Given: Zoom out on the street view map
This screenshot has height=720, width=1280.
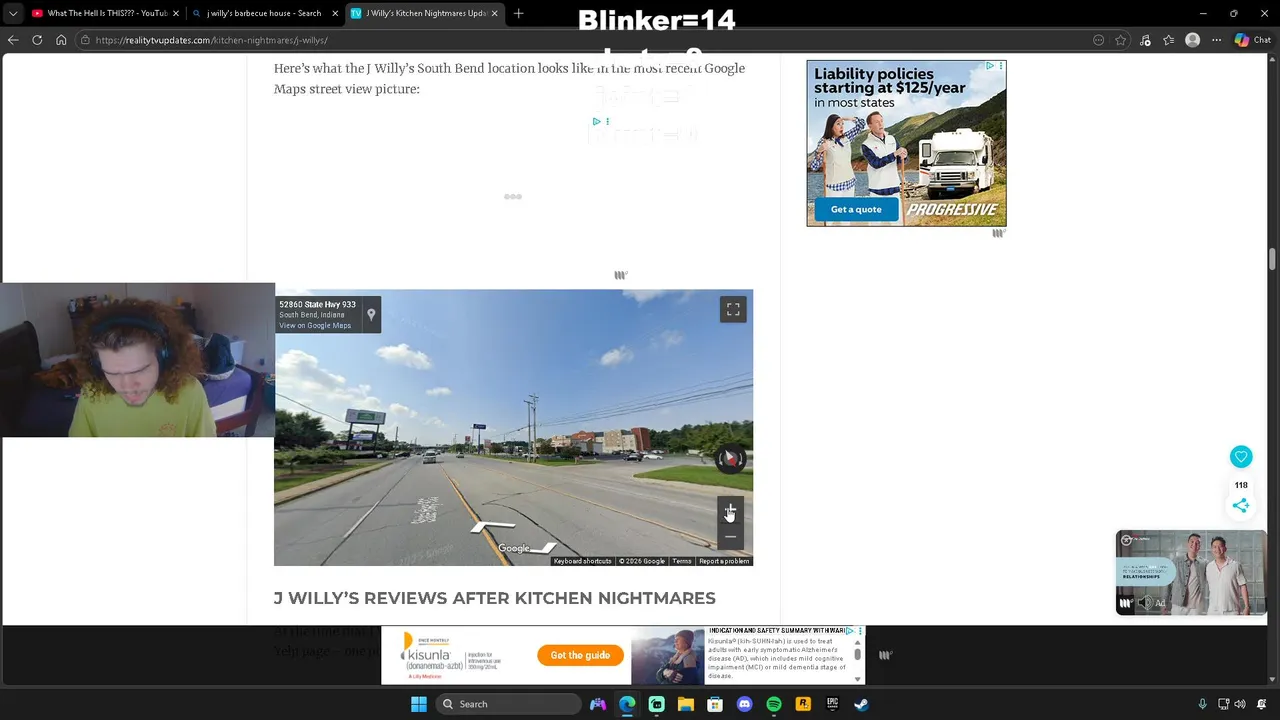Looking at the screenshot, I should 730,537.
